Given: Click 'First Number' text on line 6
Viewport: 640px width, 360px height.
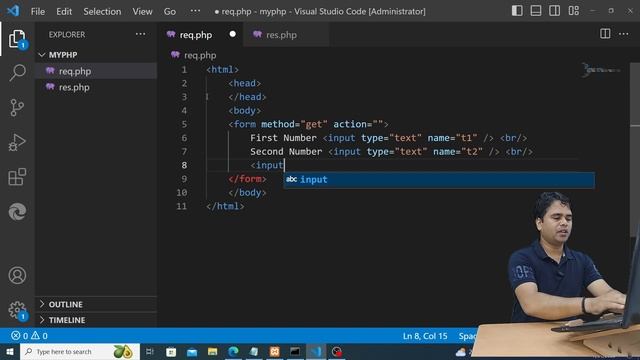Looking at the screenshot, I should [283, 138].
